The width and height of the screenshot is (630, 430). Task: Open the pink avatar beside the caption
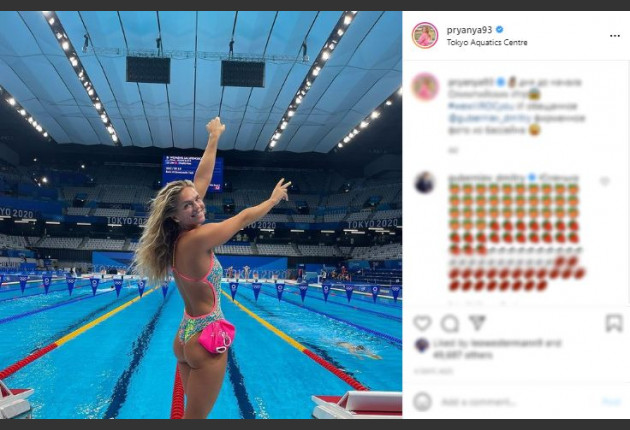(425, 87)
